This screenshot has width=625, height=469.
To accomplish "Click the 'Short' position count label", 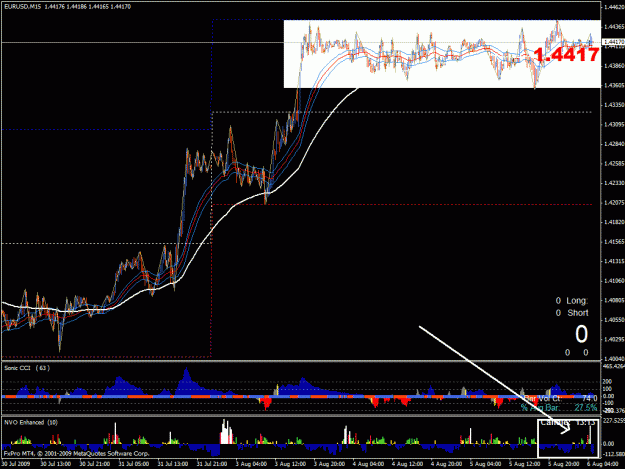I will [x=578, y=313].
